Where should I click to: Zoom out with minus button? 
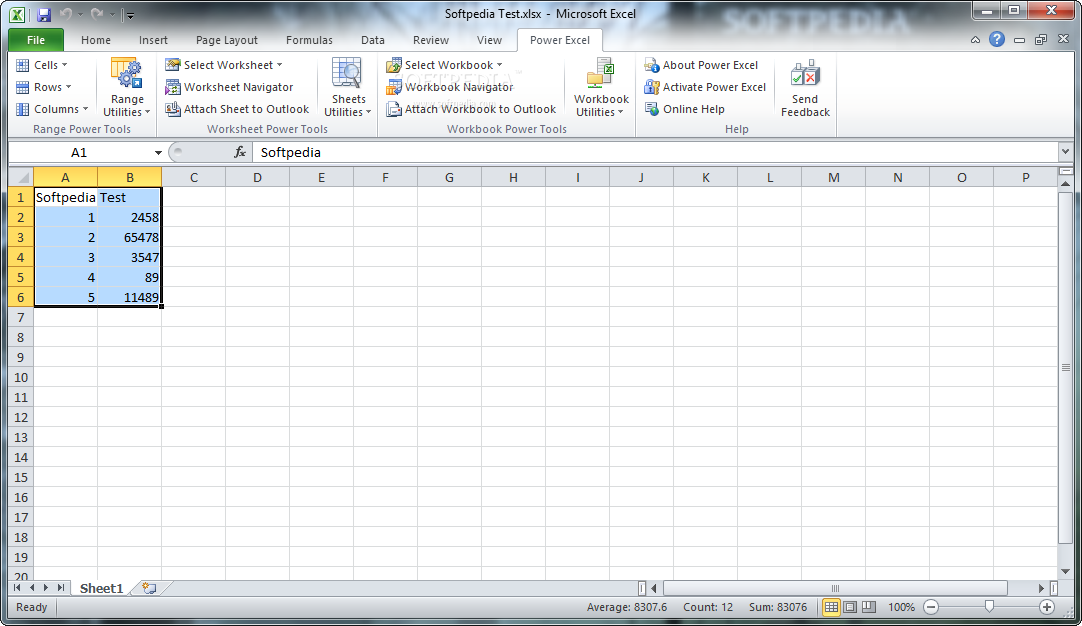[x=931, y=607]
